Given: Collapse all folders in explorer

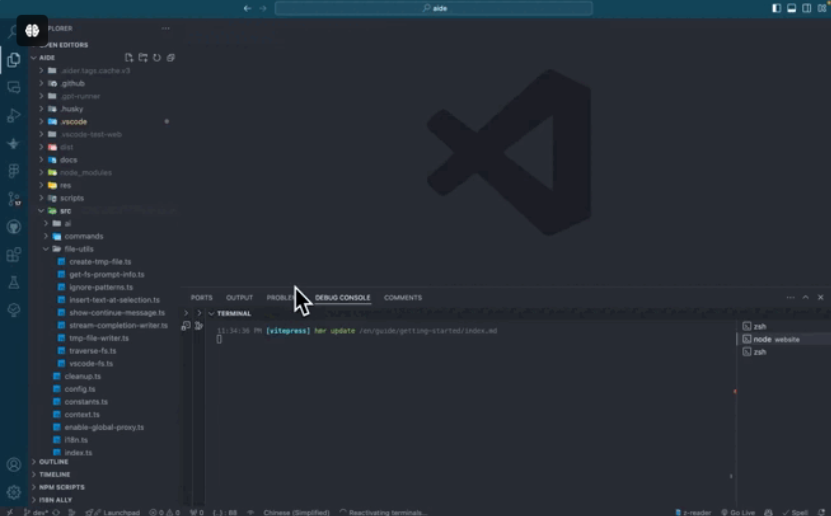Looking at the screenshot, I should tap(171, 58).
